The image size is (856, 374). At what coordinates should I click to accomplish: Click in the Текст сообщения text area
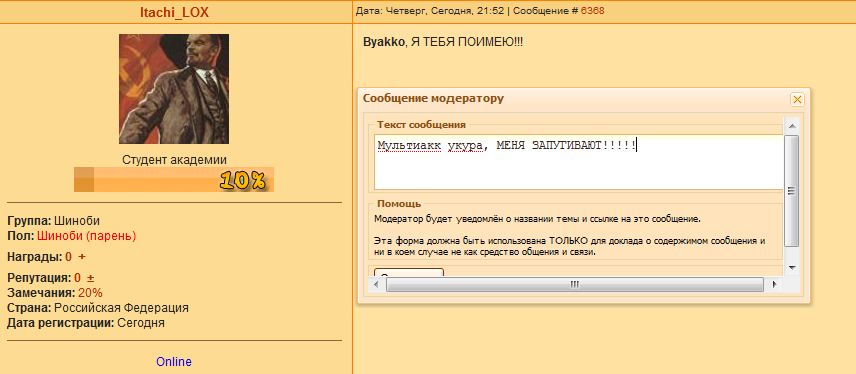579,162
